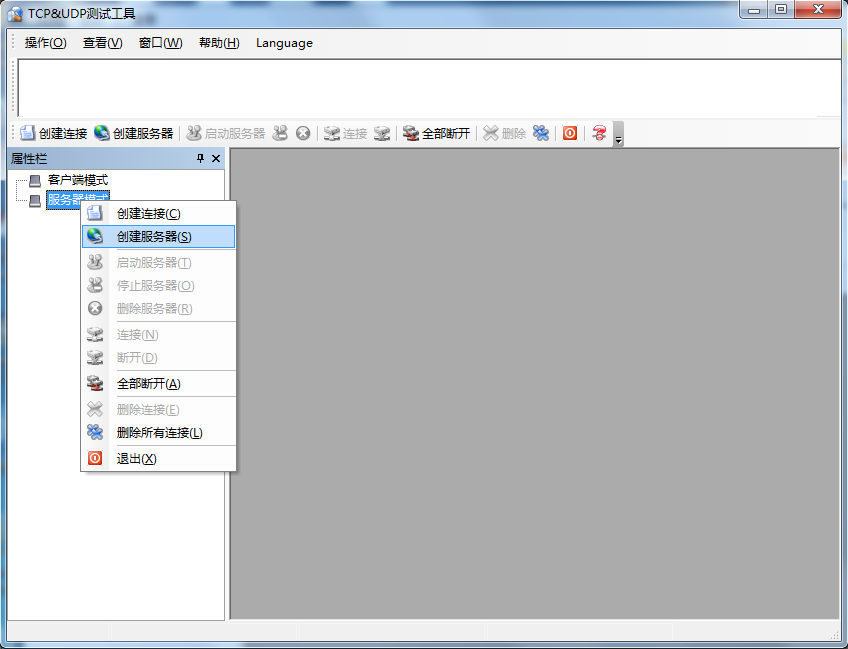Click the disconnect icon right of 连接
The height and width of the screenshot is (649, 848).
(x=382, y=133)
